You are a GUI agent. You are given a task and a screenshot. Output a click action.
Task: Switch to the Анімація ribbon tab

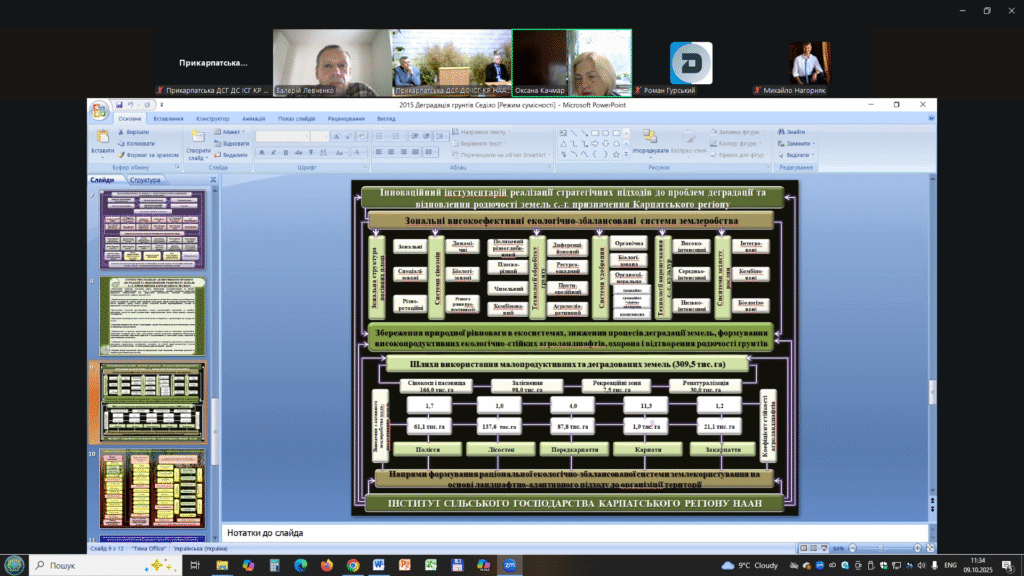click(x=253, y=118)
